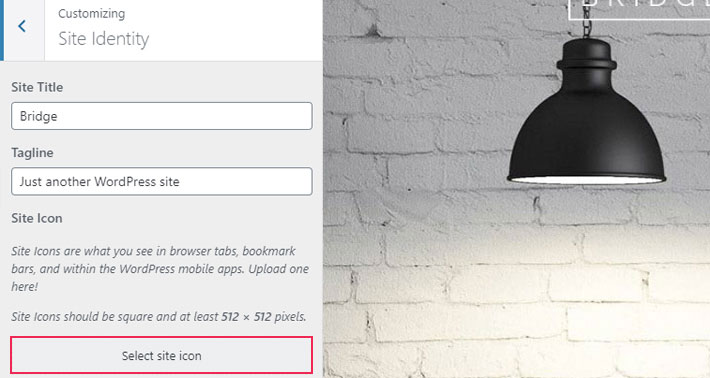Go back using the left chevron arrow
Screen dimensions: 710x378
pyautogui.click(x=22, y=26)
